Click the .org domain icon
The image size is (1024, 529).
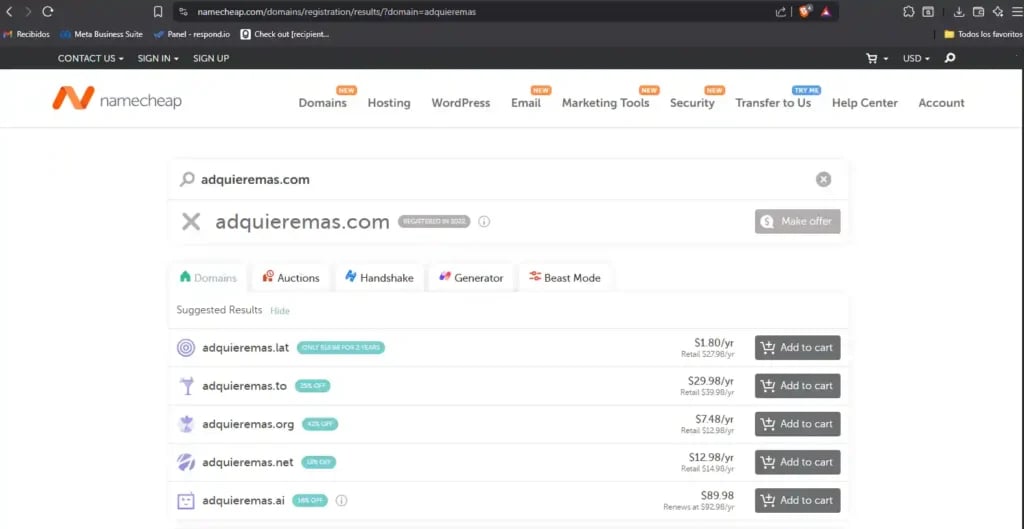186,424
